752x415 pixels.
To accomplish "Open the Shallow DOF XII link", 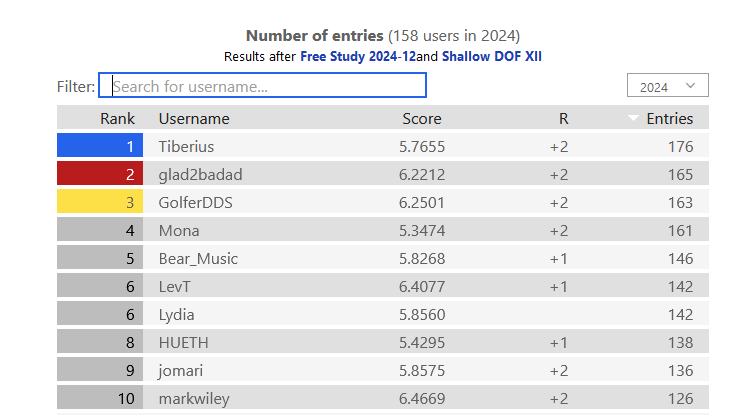I will pyautogui.click(x=492, y=57).
